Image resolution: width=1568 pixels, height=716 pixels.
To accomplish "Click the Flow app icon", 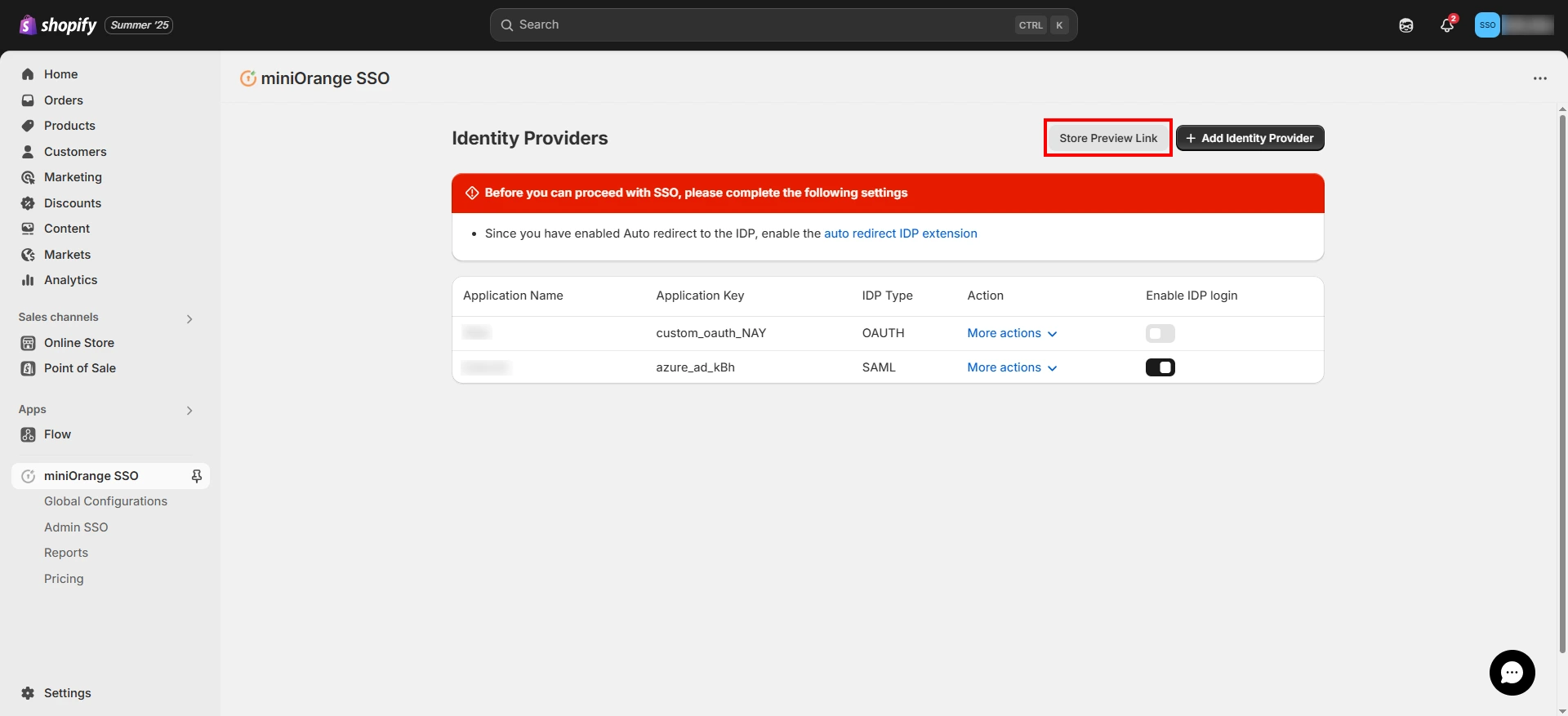I will point(28,434).
